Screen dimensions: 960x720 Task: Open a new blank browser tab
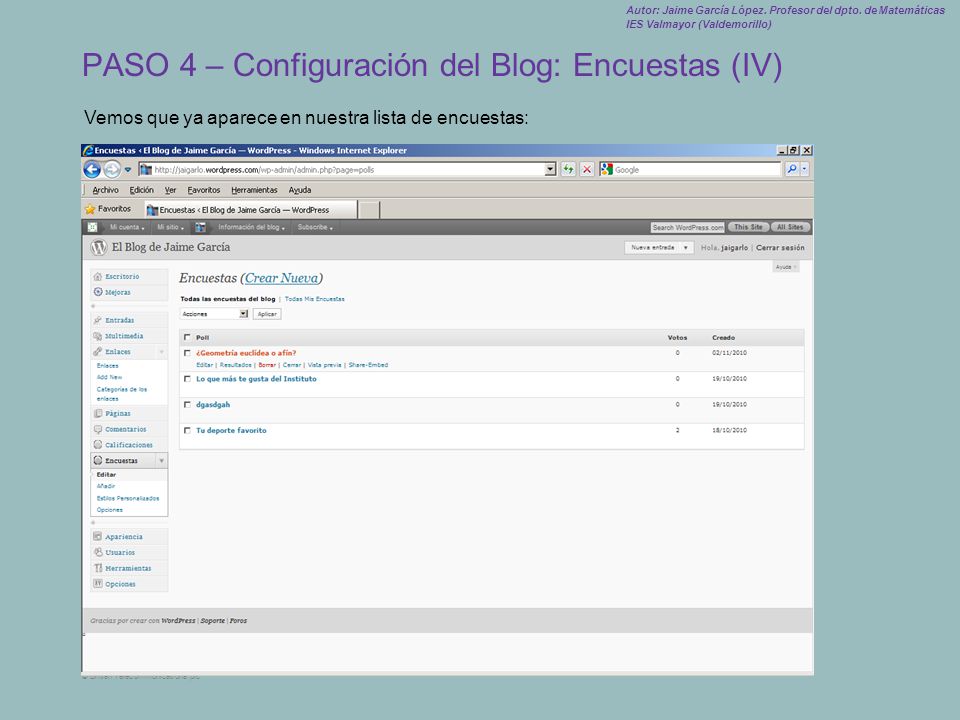click(x=369, y=210)
